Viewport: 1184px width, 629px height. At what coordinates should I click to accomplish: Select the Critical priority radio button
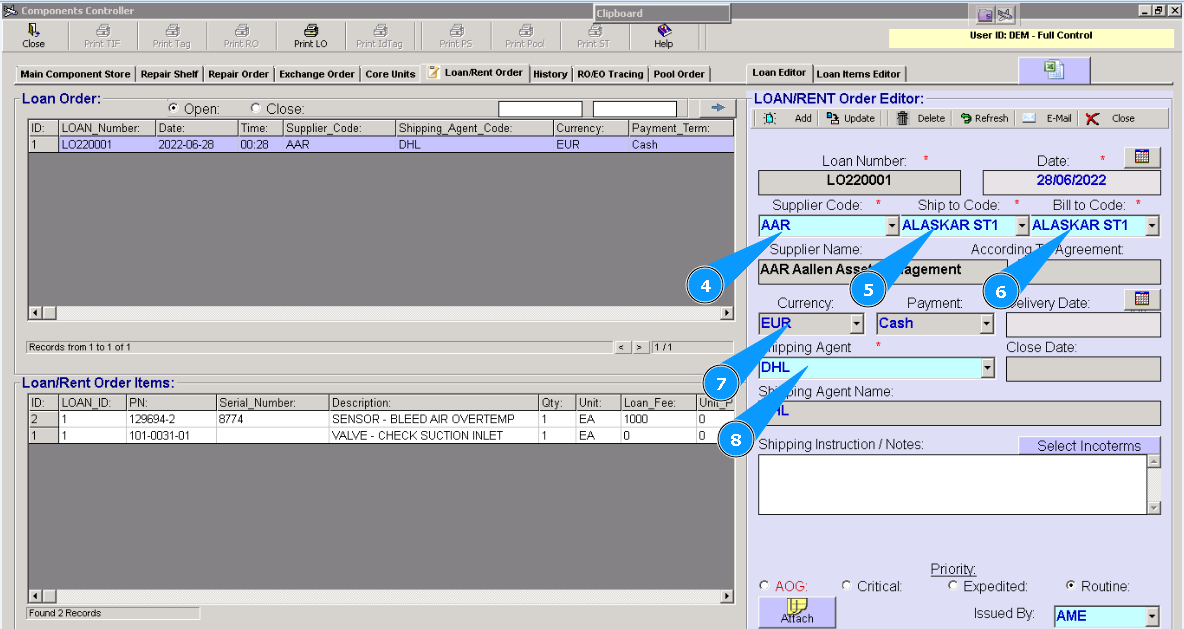(x=846, y=585)
